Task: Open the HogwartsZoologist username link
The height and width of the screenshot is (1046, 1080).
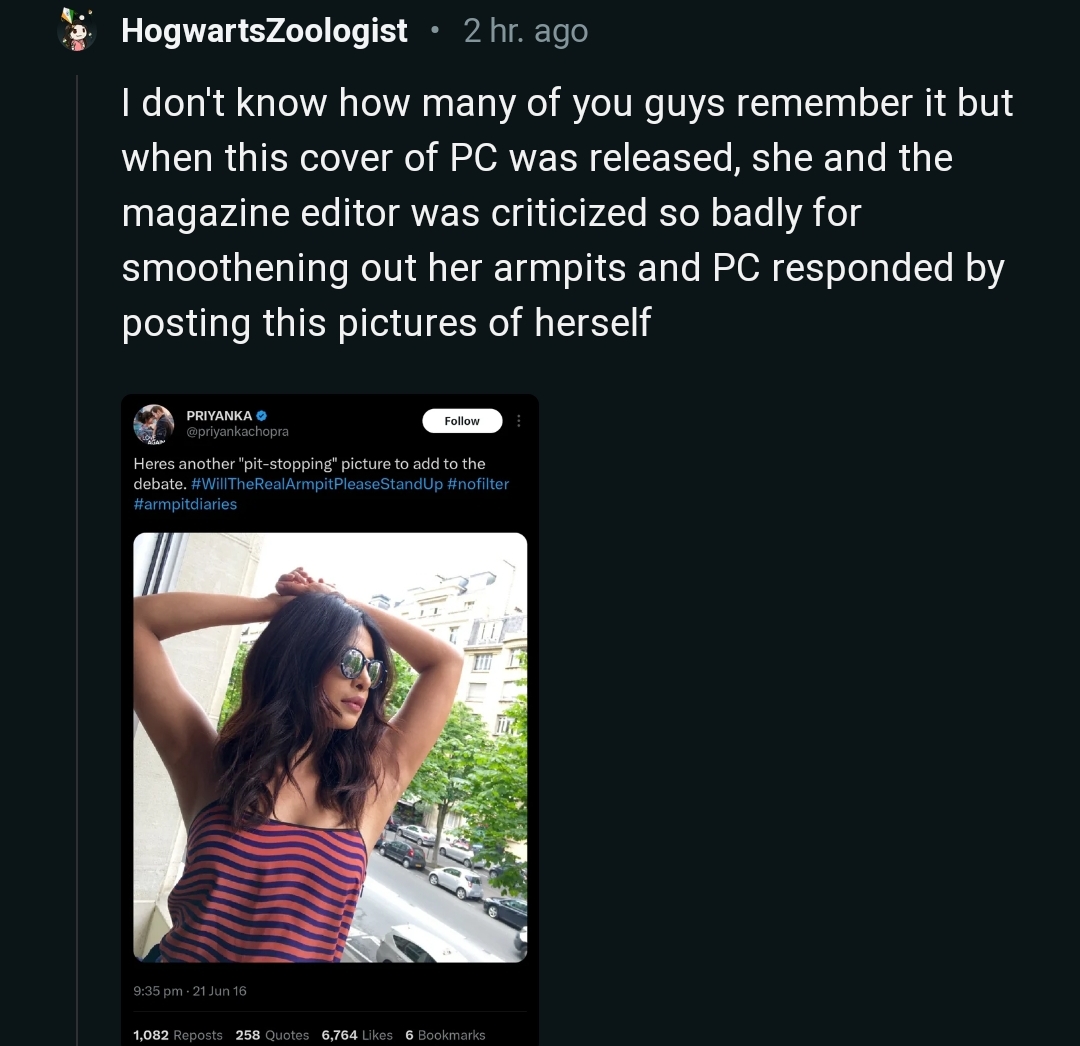Action: [264, 31]
